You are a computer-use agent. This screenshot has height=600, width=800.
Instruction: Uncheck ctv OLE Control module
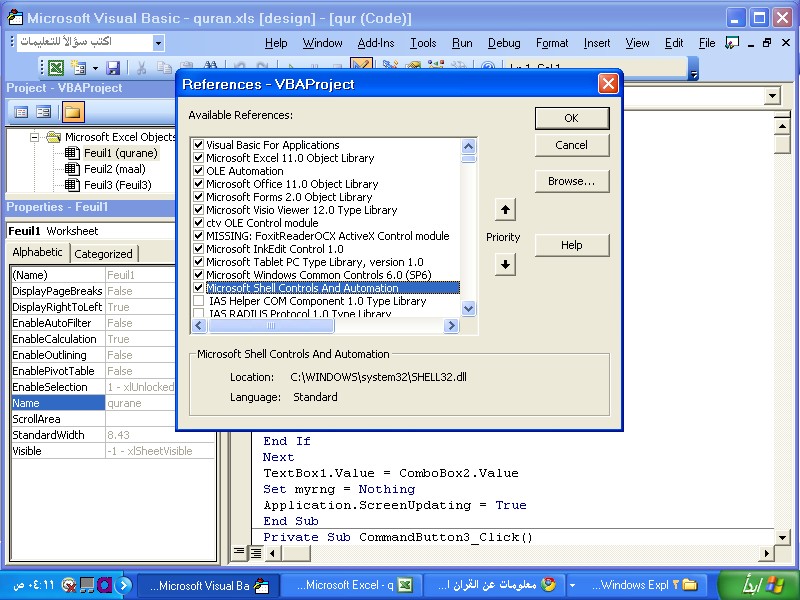198,223
